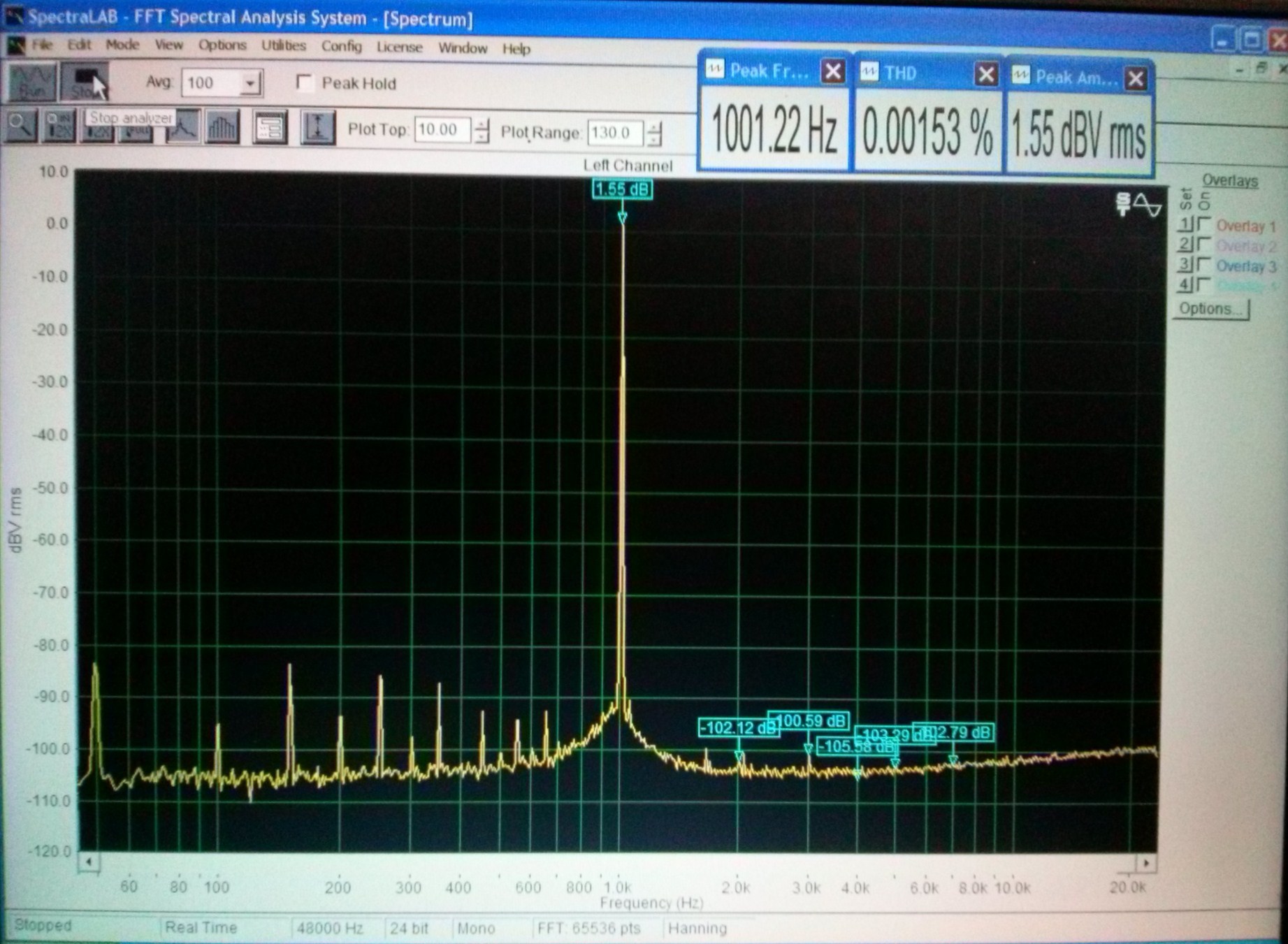Click the SpectraLAB title bar app icon

(14, 16)
